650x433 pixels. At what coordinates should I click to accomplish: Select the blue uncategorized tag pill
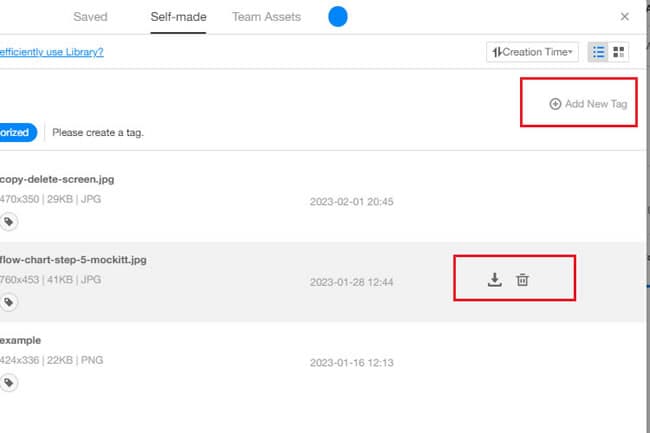coord(18,133)
